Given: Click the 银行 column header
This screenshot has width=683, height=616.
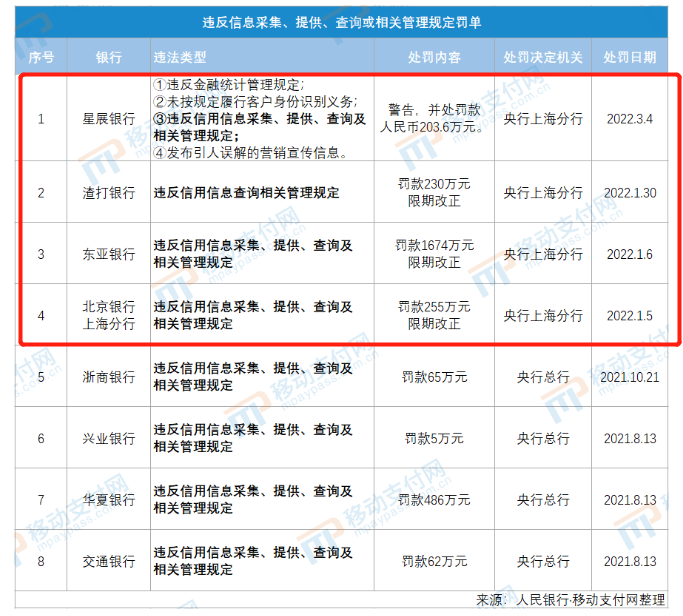Looking at the screenshot, I should pyautogui.click(x=108, y=57).
